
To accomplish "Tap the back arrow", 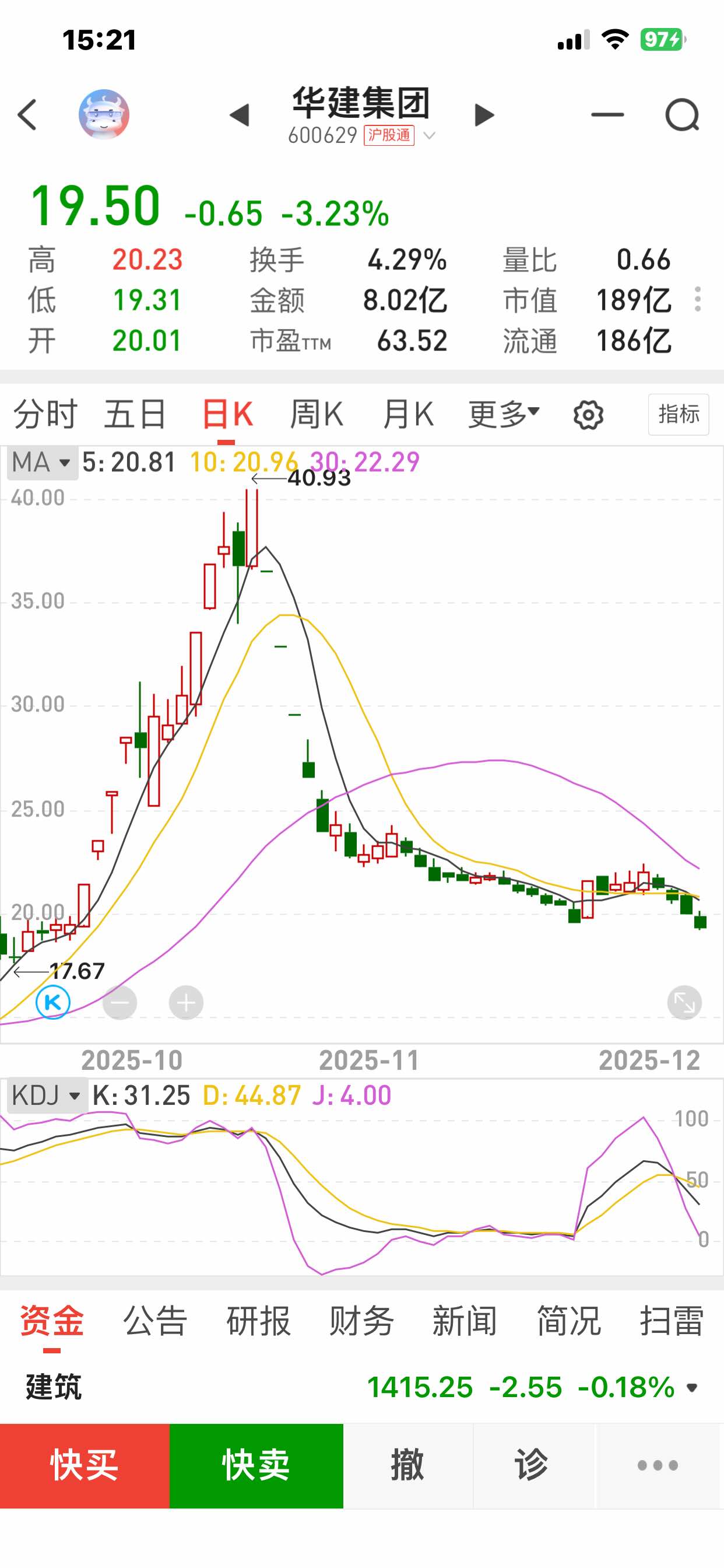I will click(27, 114).
